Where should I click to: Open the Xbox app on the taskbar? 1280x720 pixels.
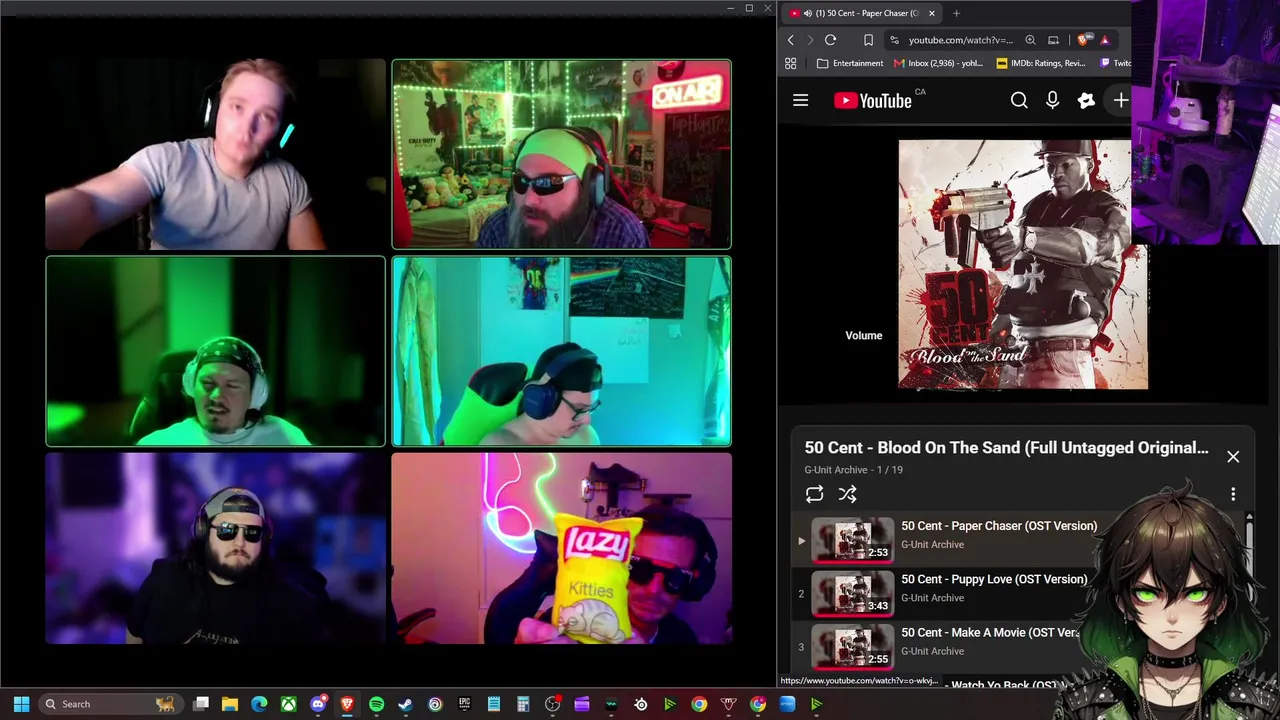coord(288,704)
